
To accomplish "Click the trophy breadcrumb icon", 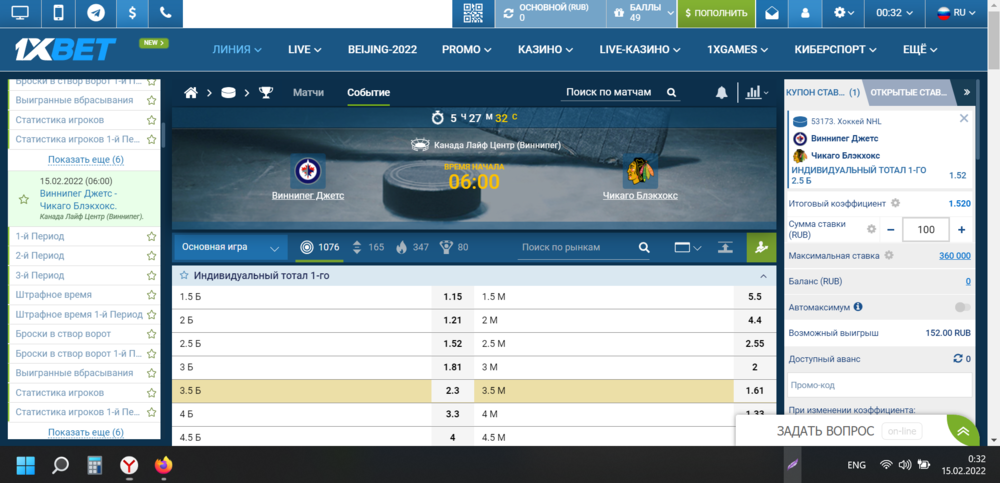I will [265, 93].
